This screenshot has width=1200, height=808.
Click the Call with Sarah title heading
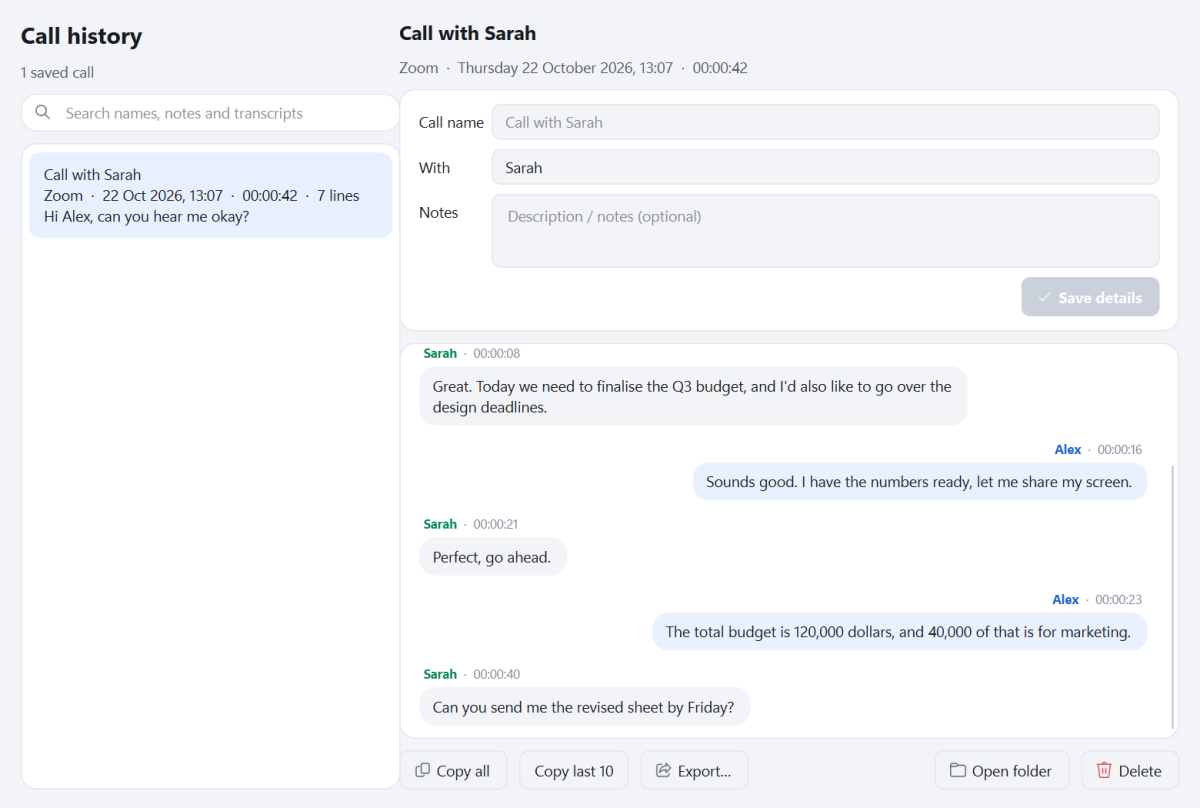click(x=468, y=33)
